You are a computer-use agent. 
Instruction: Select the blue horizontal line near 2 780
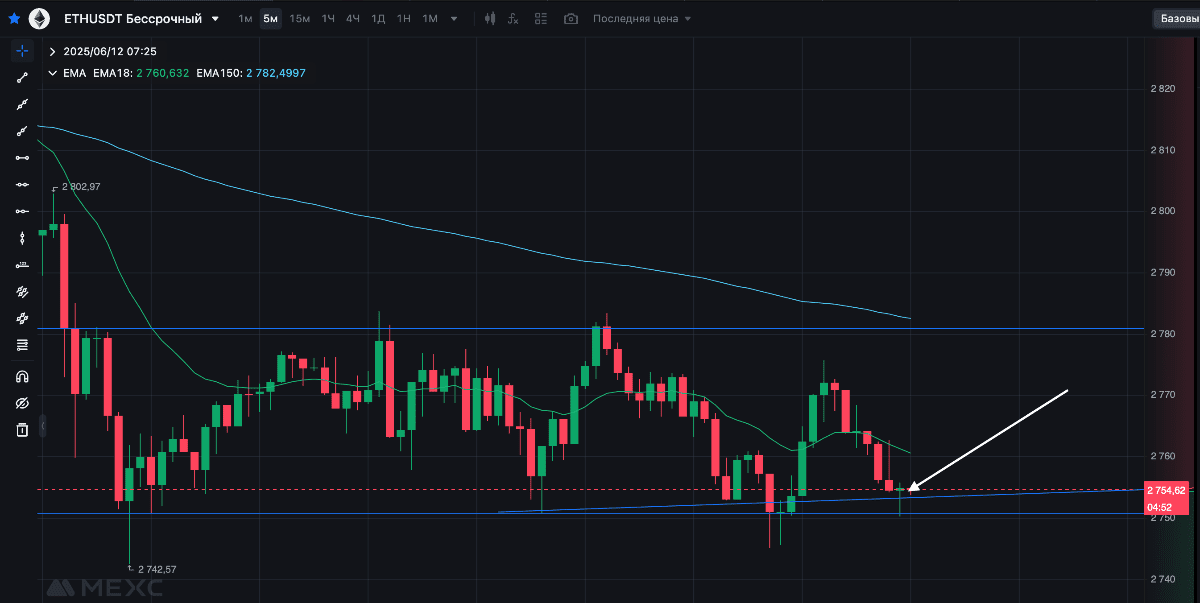tap(590, 328)
